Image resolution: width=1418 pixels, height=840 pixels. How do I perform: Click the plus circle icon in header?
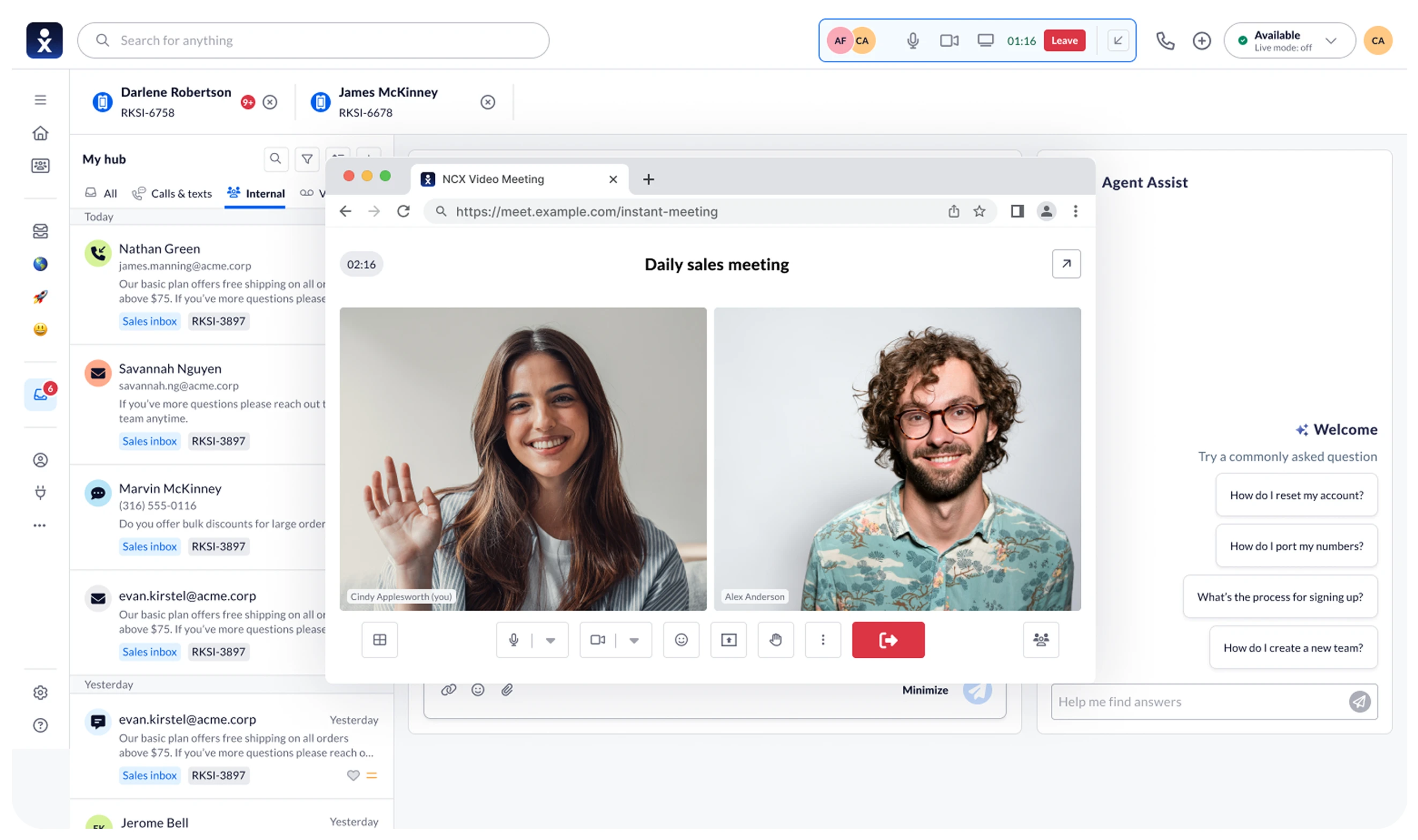(x=1202, y=41)
